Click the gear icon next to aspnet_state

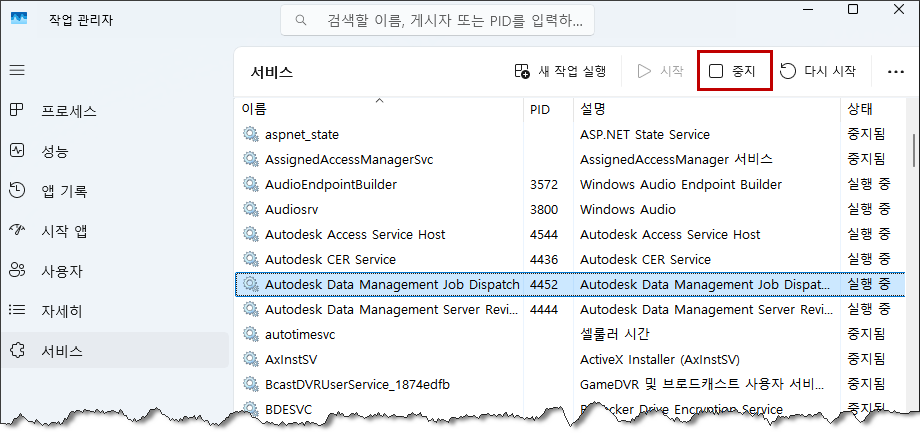pos(250,134)
